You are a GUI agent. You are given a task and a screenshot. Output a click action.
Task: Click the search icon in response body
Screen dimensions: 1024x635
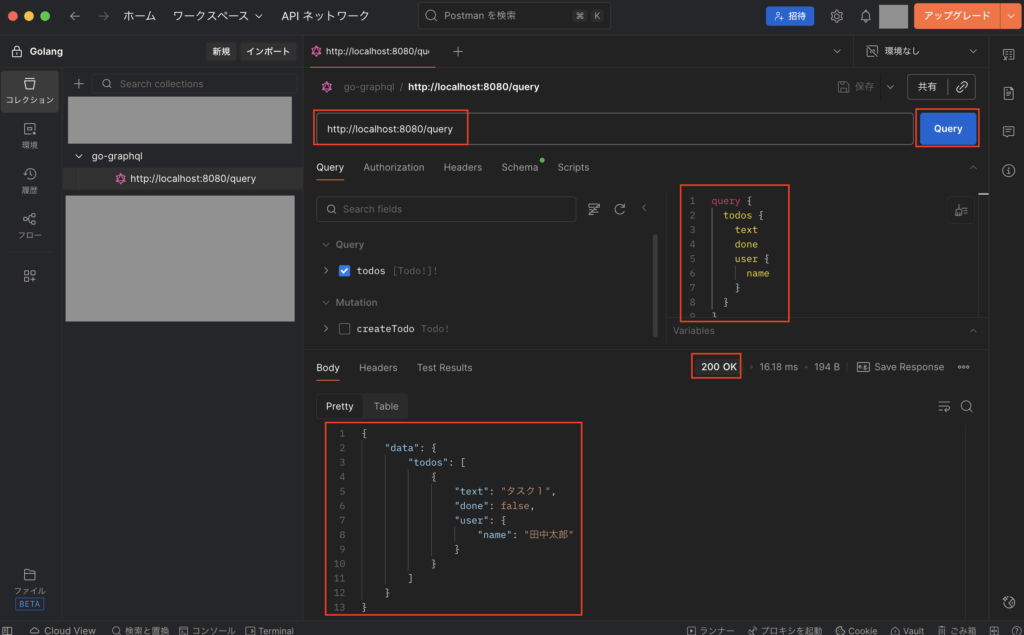tap(966, 406)
